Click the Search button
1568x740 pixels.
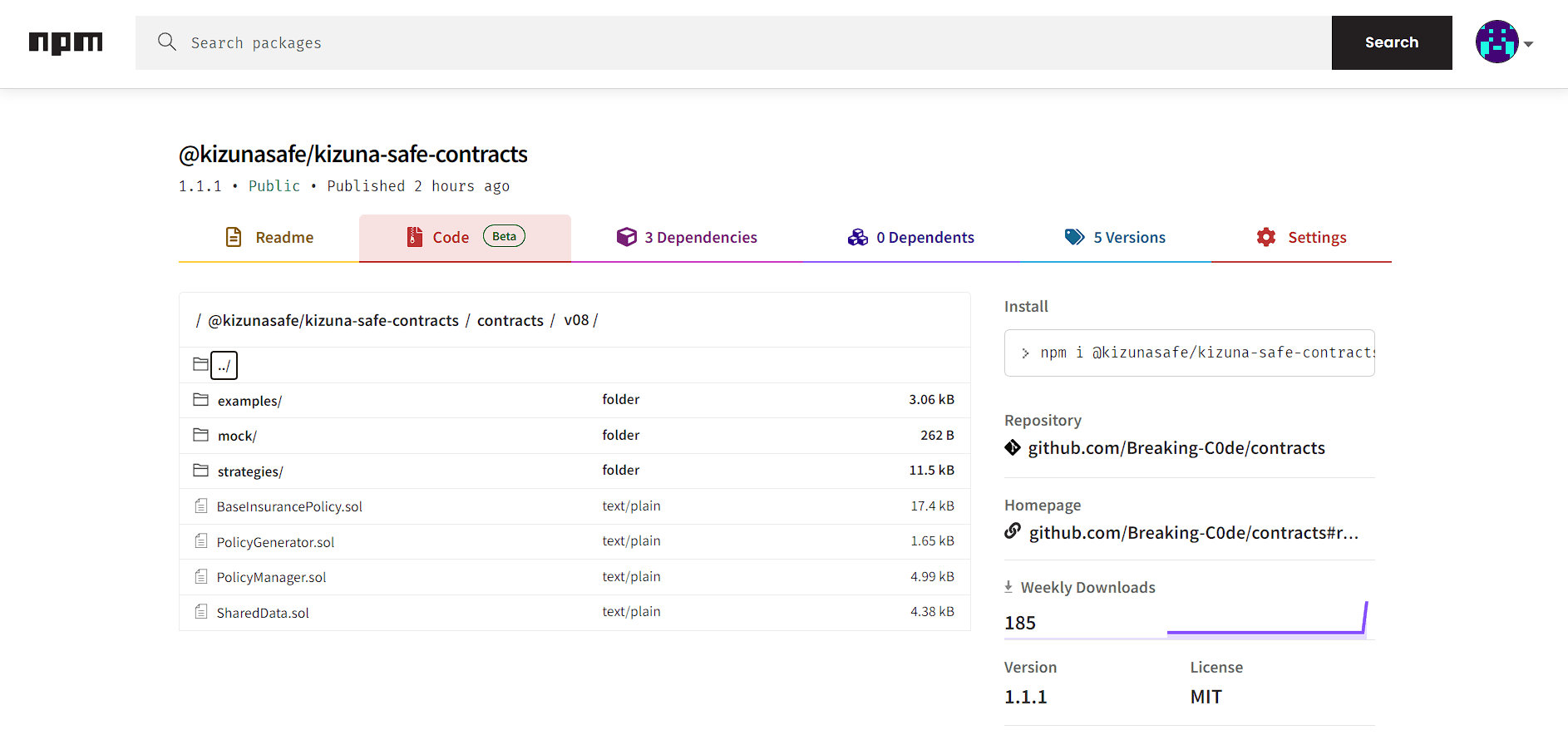pyautogui.click(x=1392, y=42)
